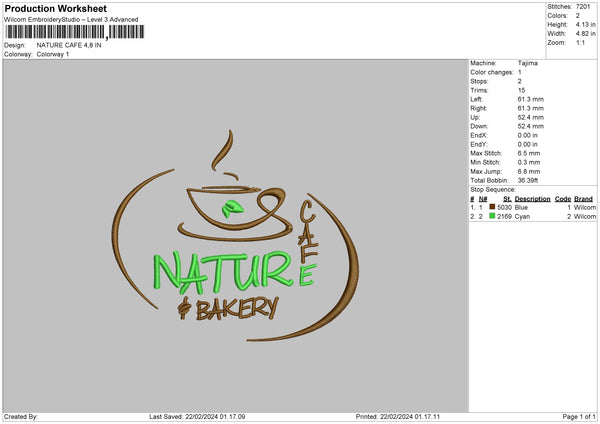Click the Code column header
This screenshot has height=424, width=600.
(x=562, y=199)
